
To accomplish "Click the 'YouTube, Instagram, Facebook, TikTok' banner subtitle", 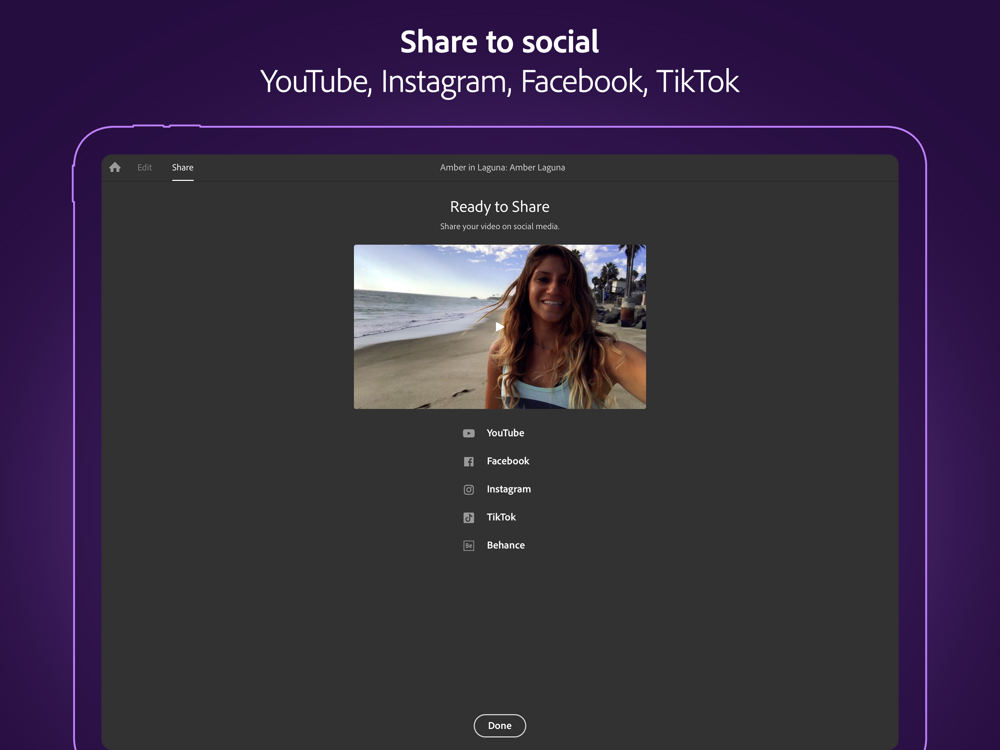I will click(499, 82).
